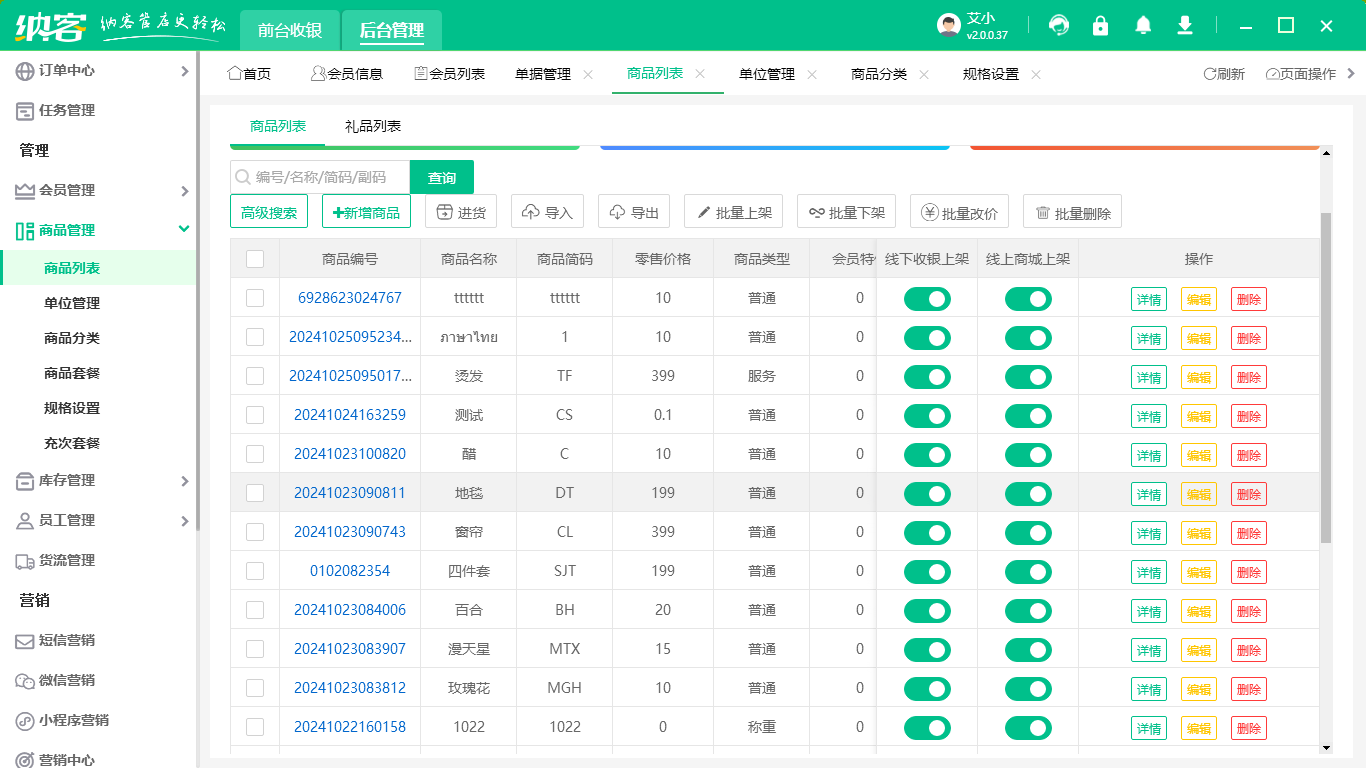切换到前台收银页面

tap(290, 31)
